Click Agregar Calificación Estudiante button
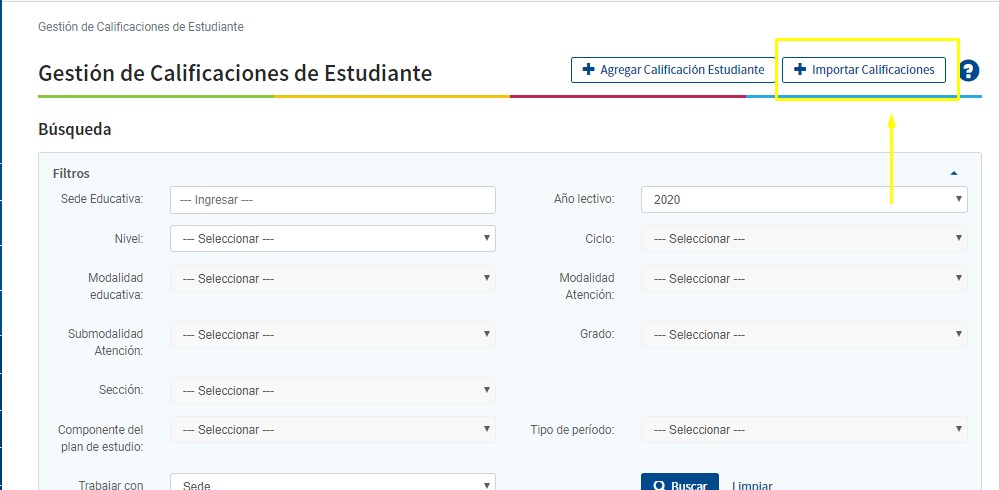 (x=672, y=70)
